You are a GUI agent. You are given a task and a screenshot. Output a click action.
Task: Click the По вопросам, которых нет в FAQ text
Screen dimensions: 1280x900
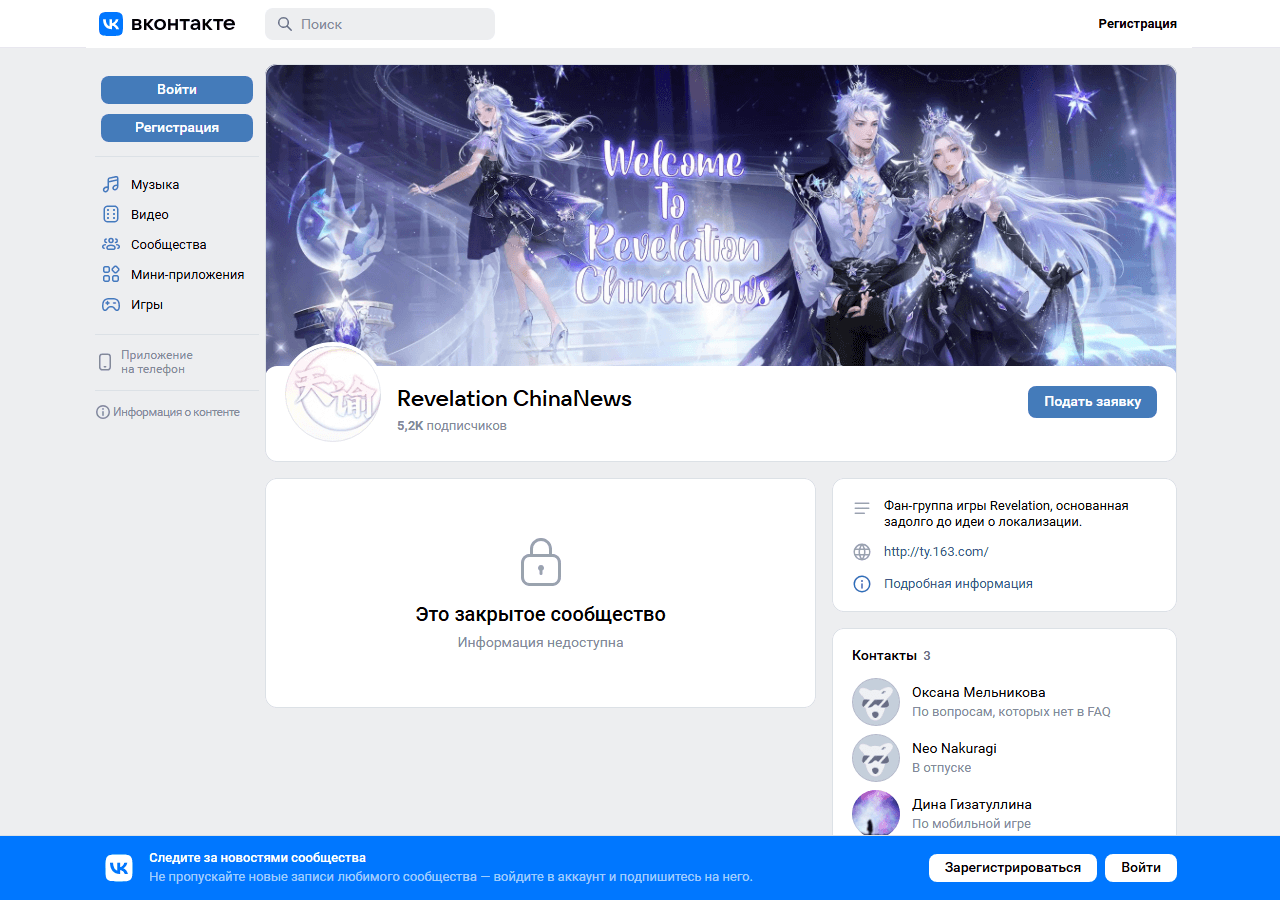pyautogui.click(x=1011, y=712)
